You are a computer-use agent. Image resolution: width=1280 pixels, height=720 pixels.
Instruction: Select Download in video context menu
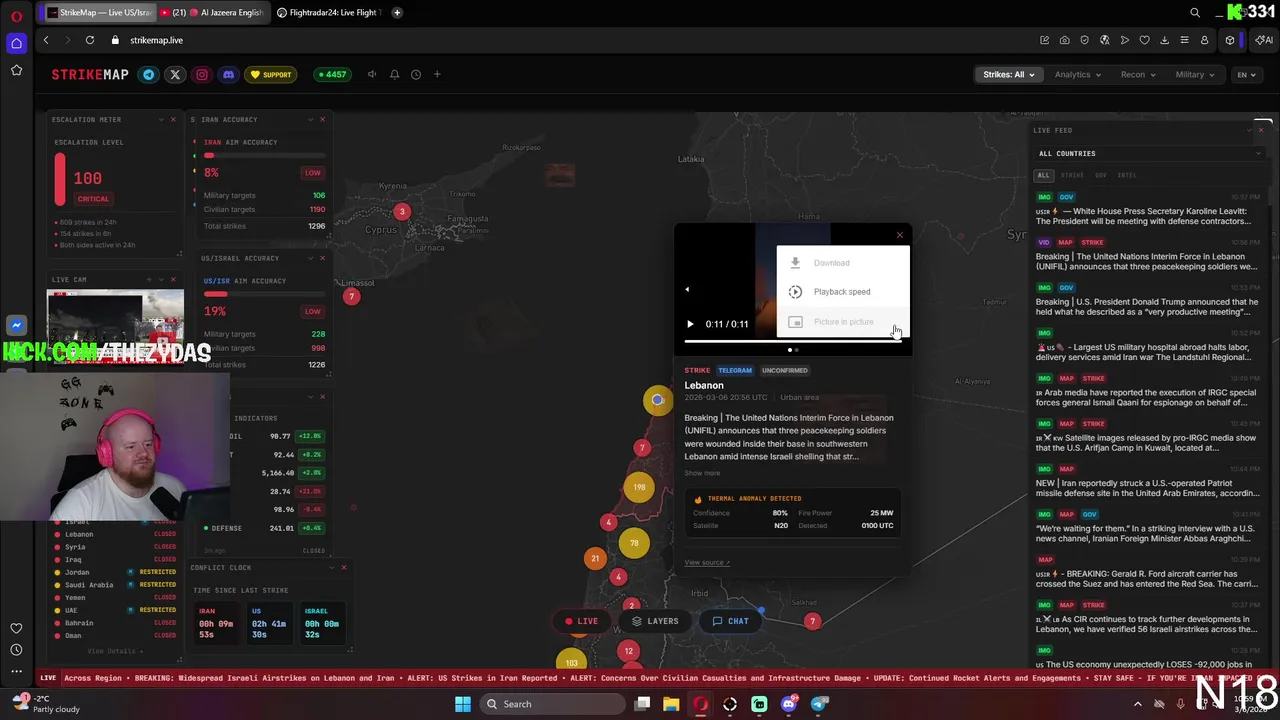tap(843, 263)
